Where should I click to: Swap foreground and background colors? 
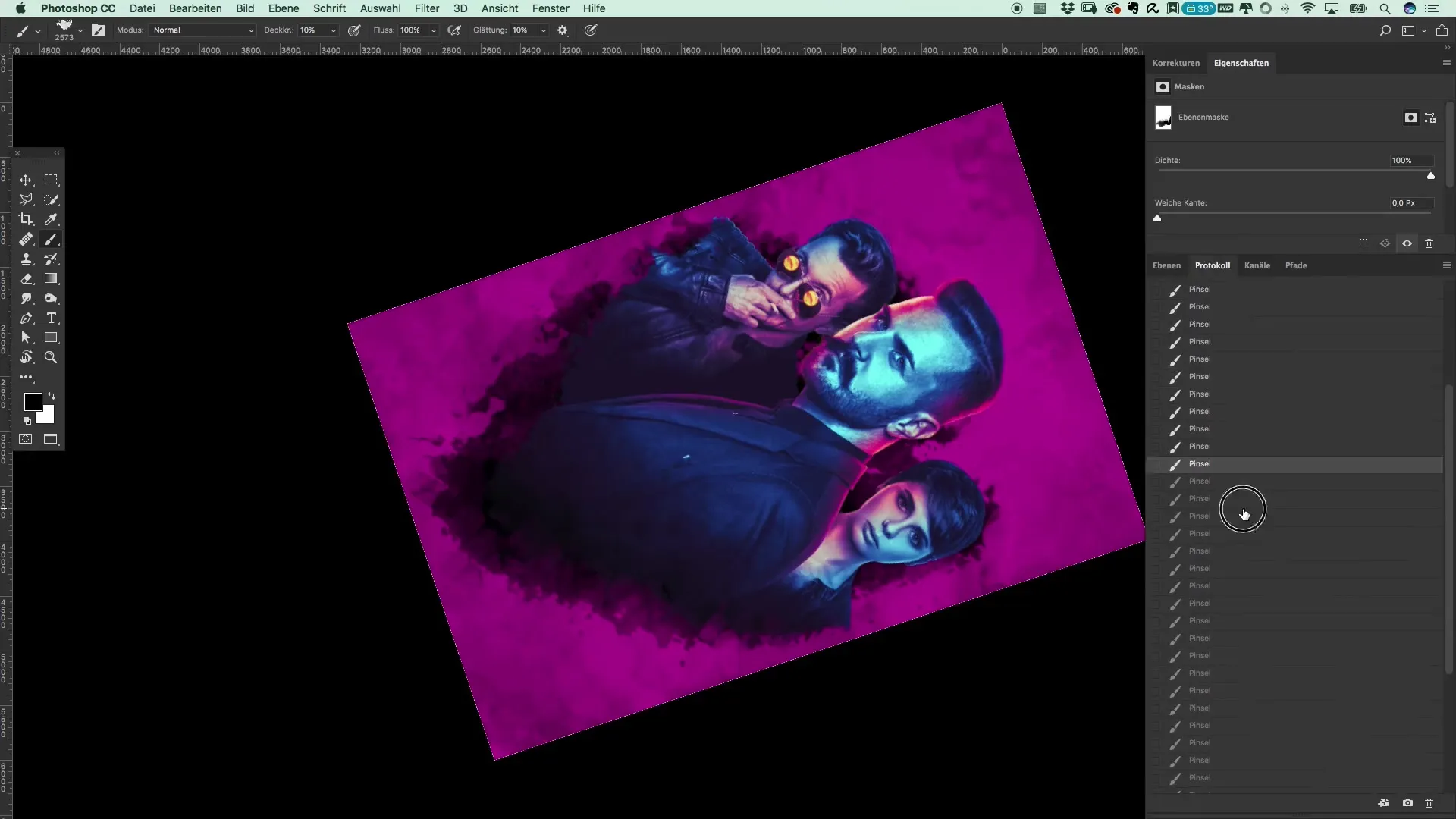52,396
